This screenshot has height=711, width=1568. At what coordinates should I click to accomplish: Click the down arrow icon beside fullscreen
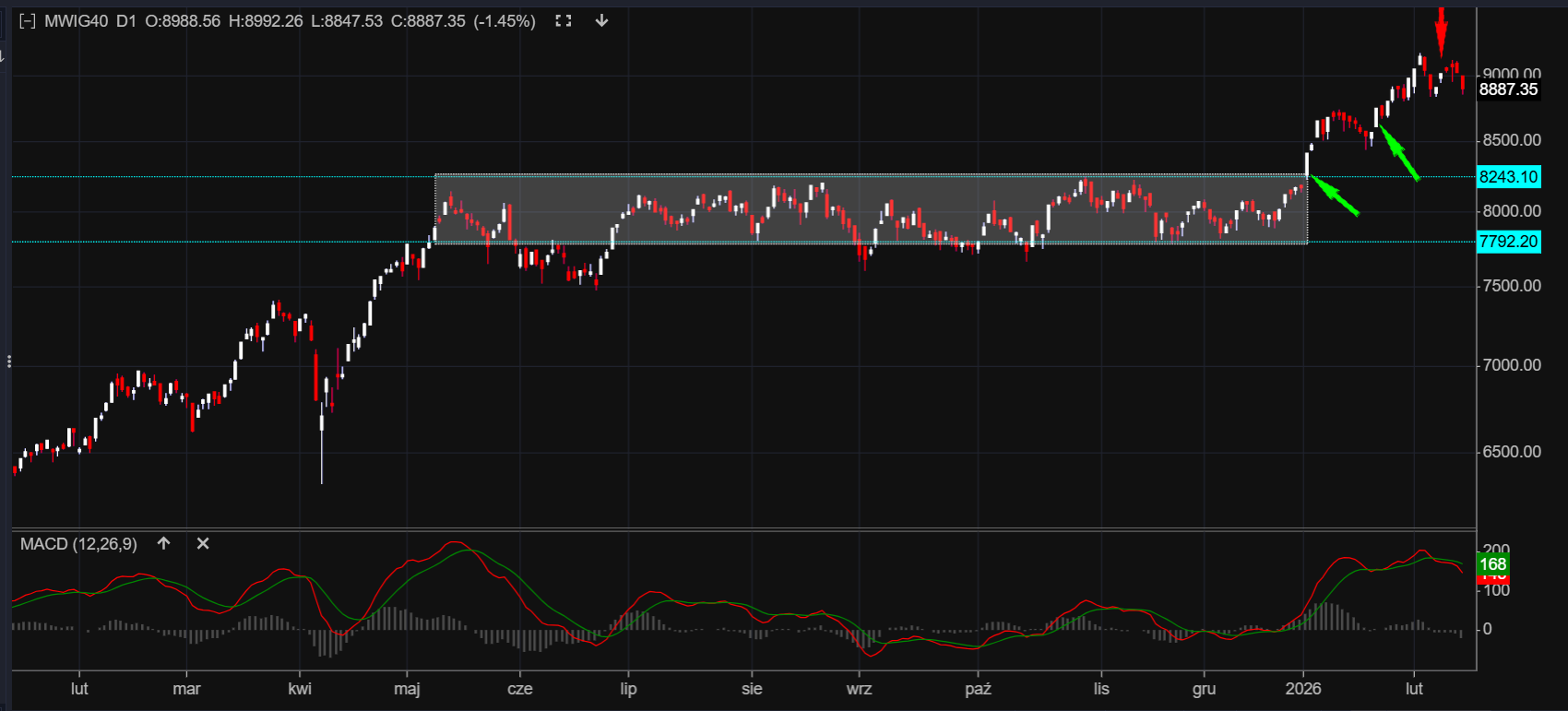[x=601, y=21]
